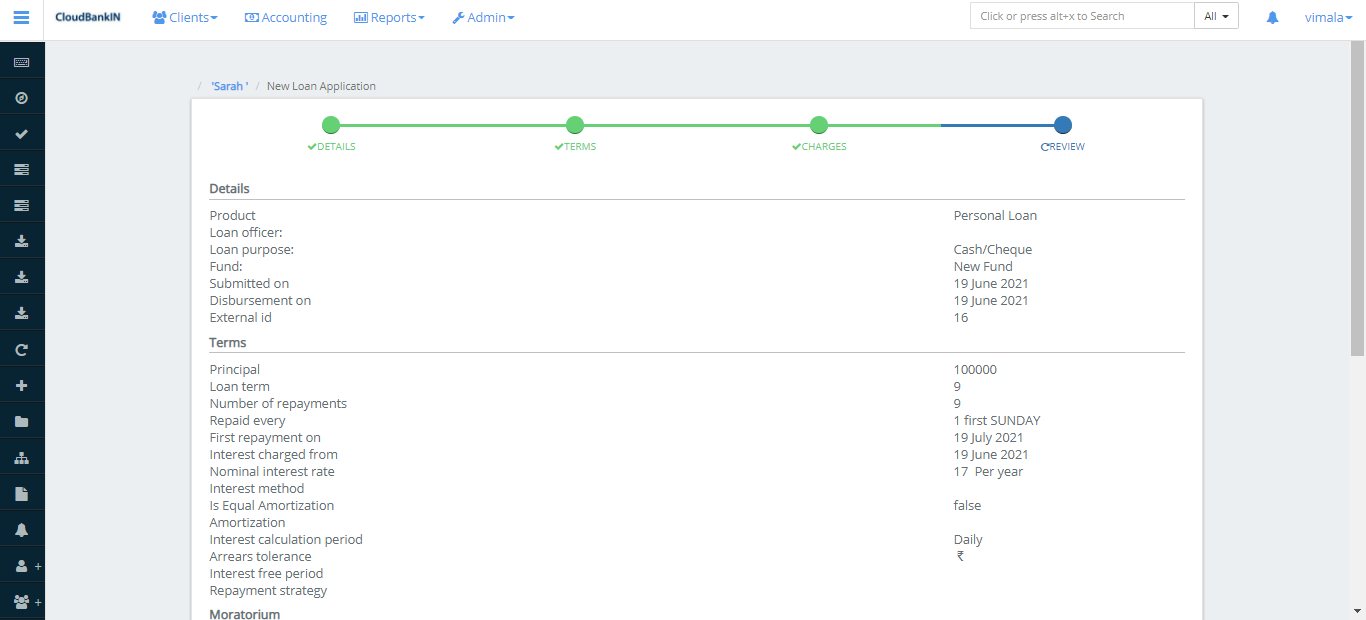Select the folder icon in the sidebar
This screenshot has width=1366, height=620.
pos(21,420)
